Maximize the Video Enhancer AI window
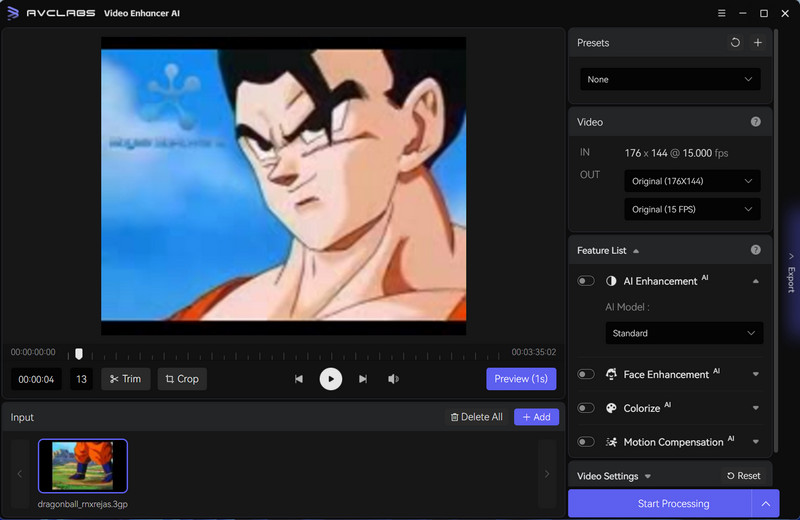 764,13
